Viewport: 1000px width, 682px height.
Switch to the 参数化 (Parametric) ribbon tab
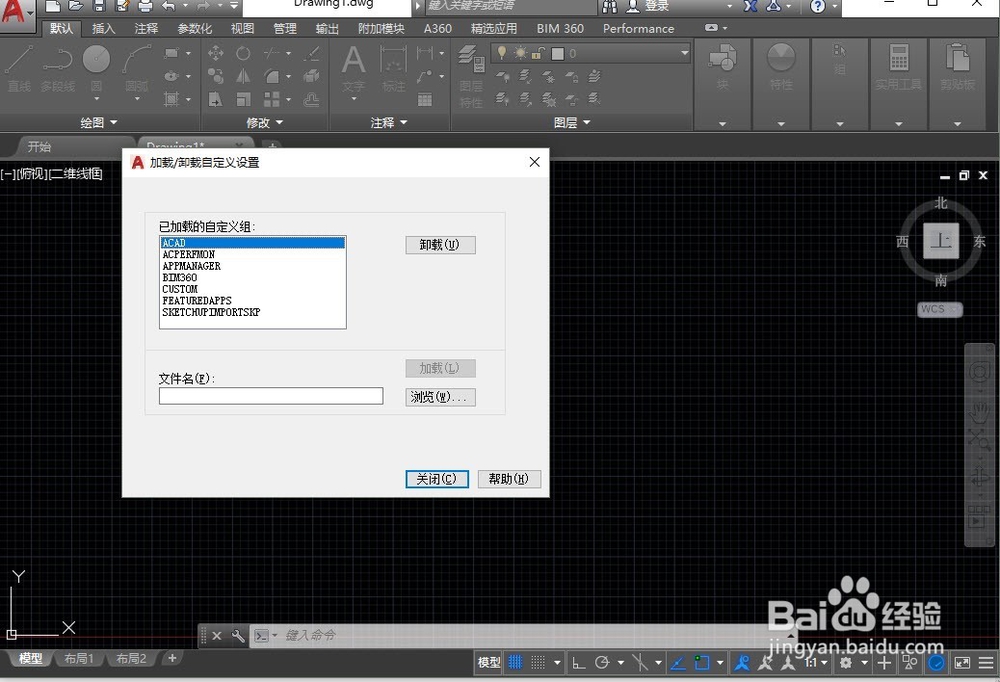(195, 29)
